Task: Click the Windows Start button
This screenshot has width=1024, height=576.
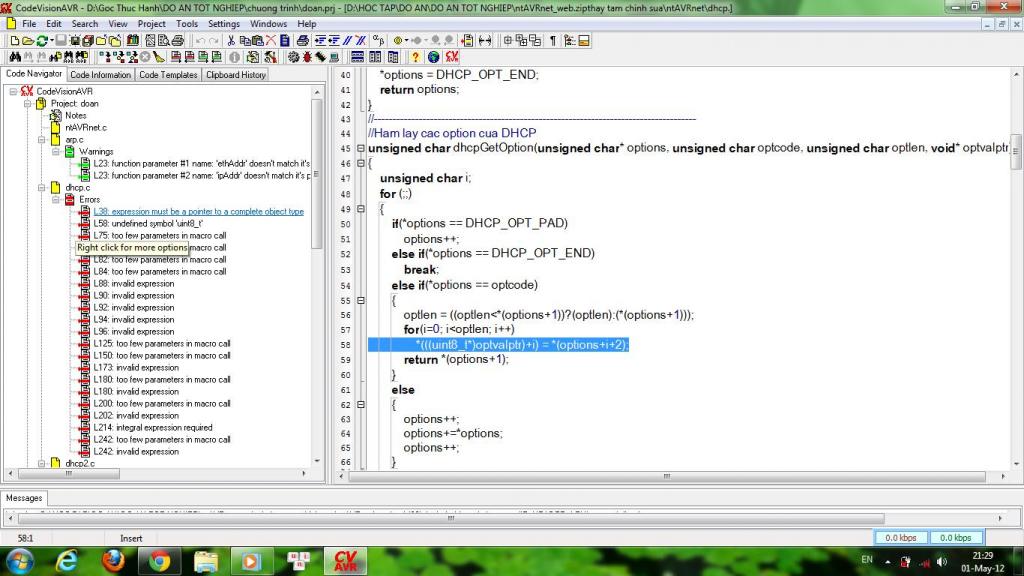Action: pos(20,561)
